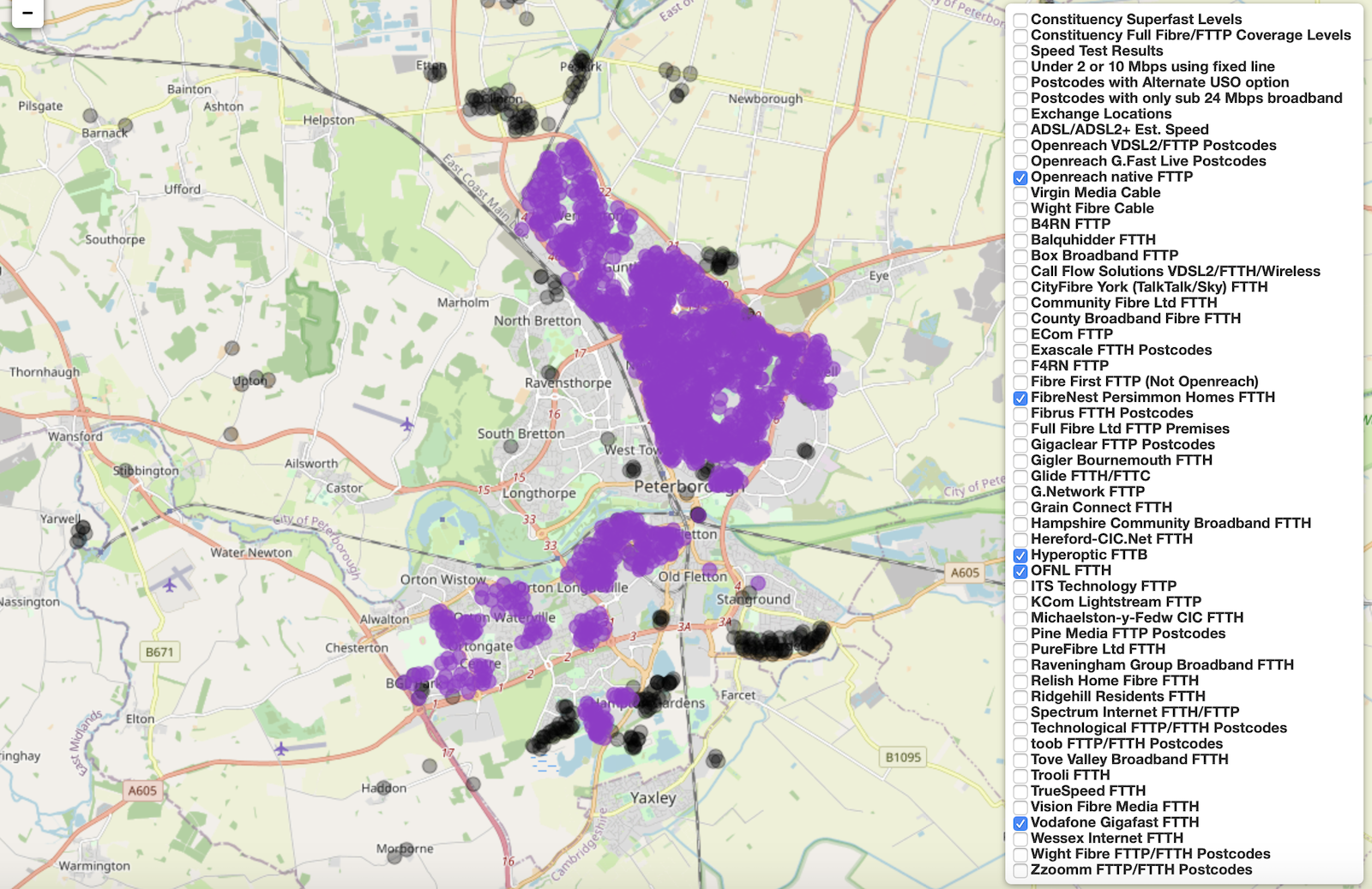This screenshot has width=1372, height=889.
Task: Show Zzoomm FTTP/FTTH Postcodes layer
Action: click(1020, 868)
